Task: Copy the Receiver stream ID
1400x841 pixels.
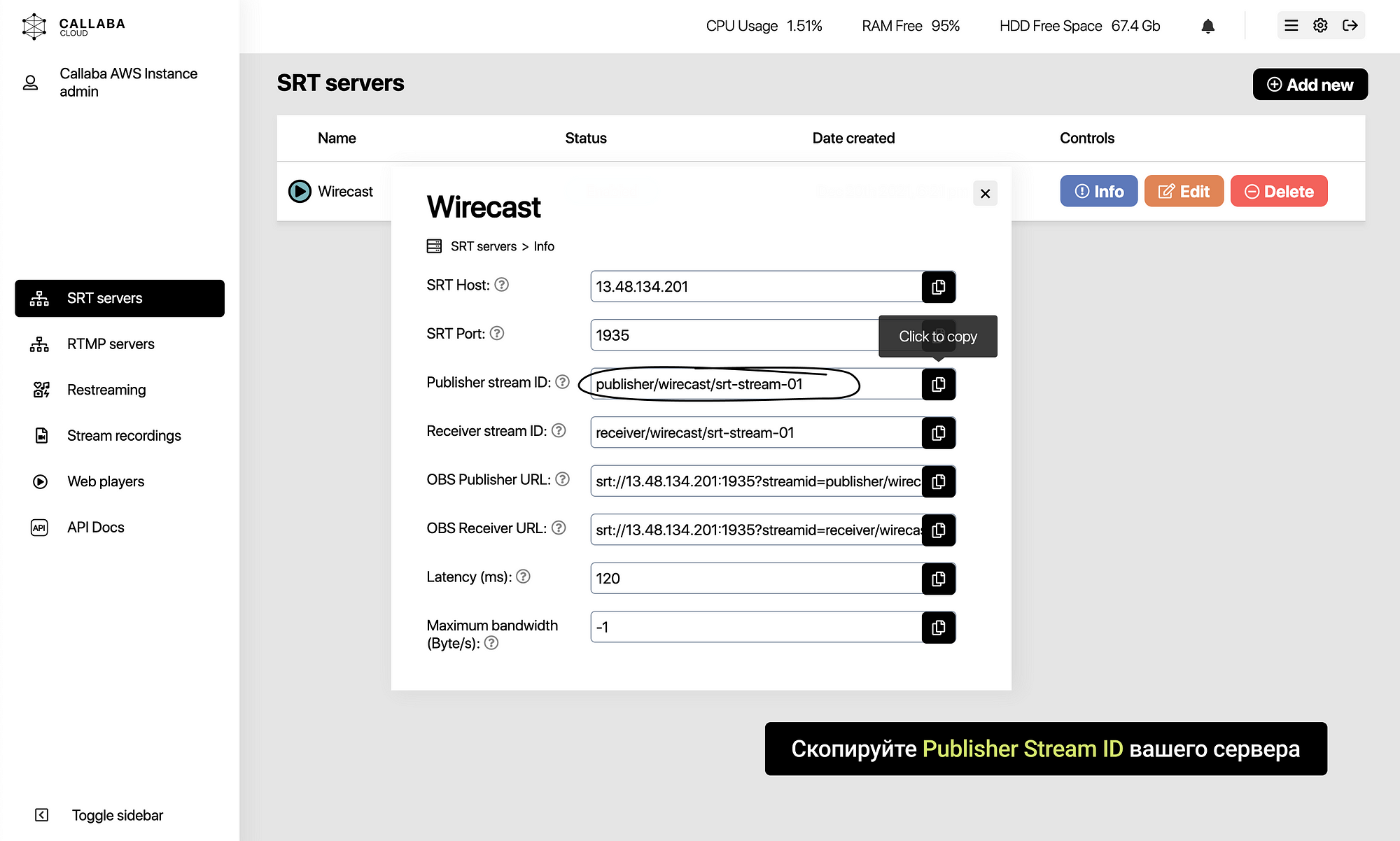Action: click(938, 433)
